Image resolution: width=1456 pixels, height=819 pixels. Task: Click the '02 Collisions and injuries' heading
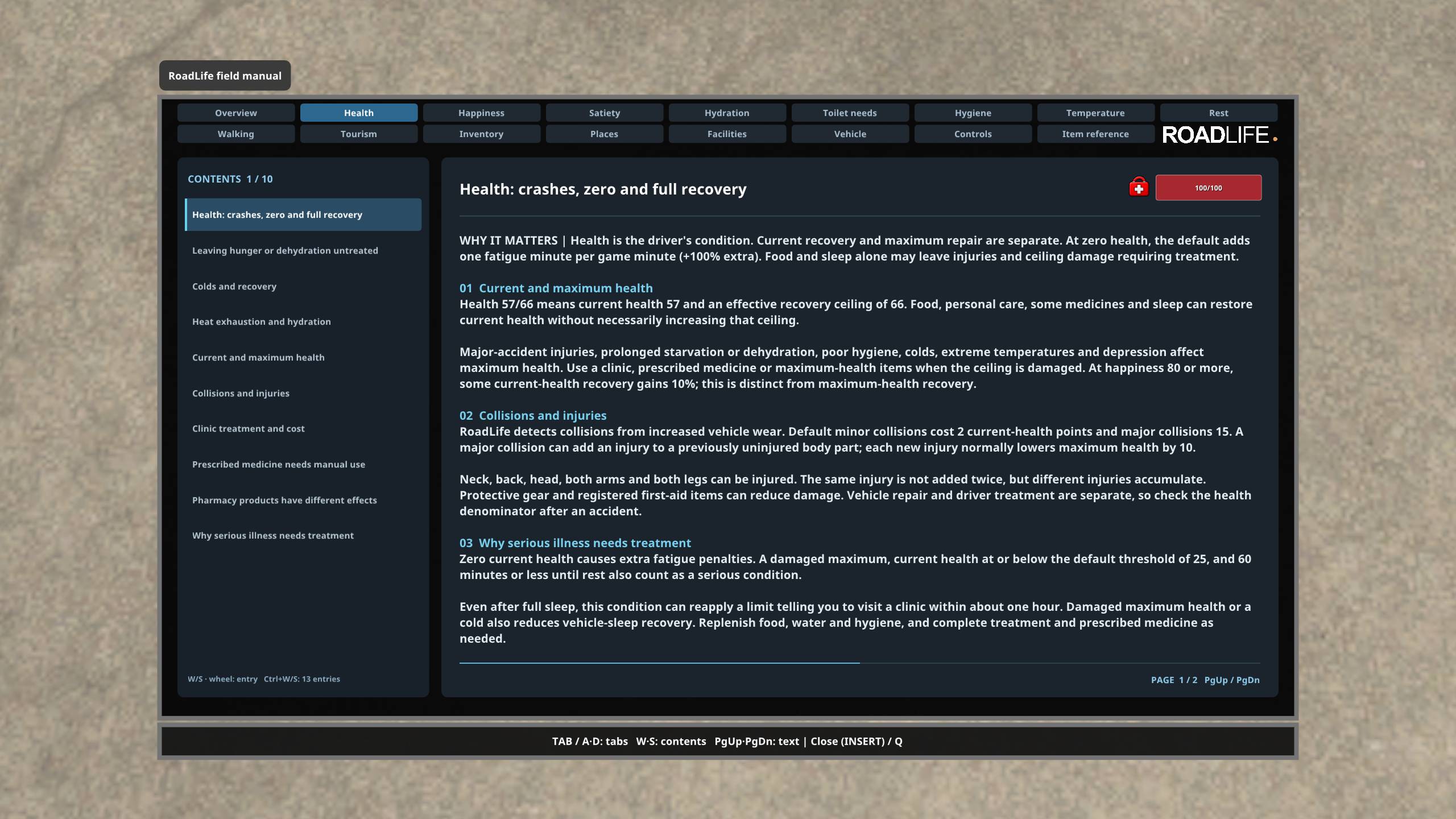(533, 415)
